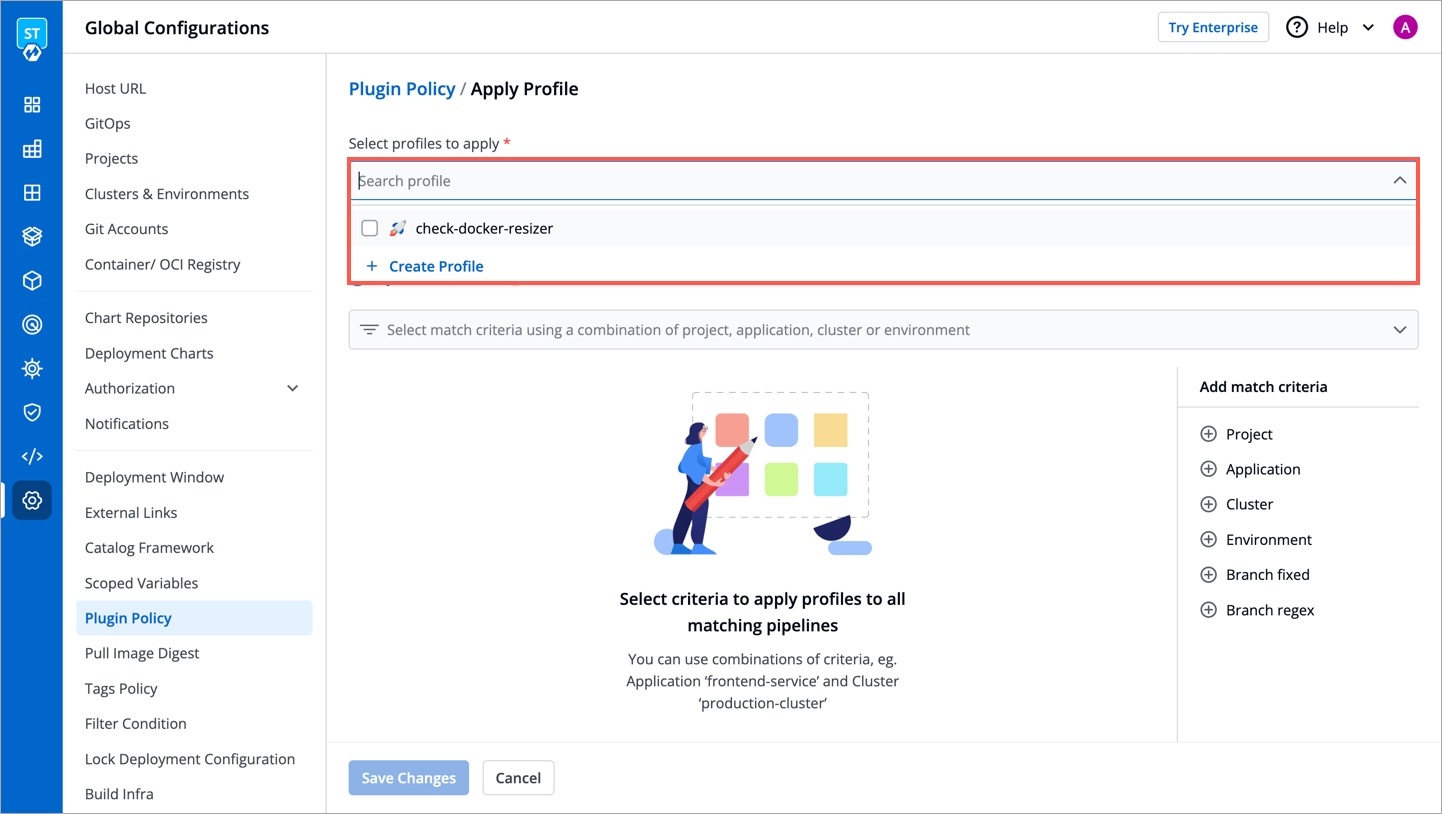Open Scoped Variables in settings menu
The width and height of the screenshot is (1442, 814).
141,583
